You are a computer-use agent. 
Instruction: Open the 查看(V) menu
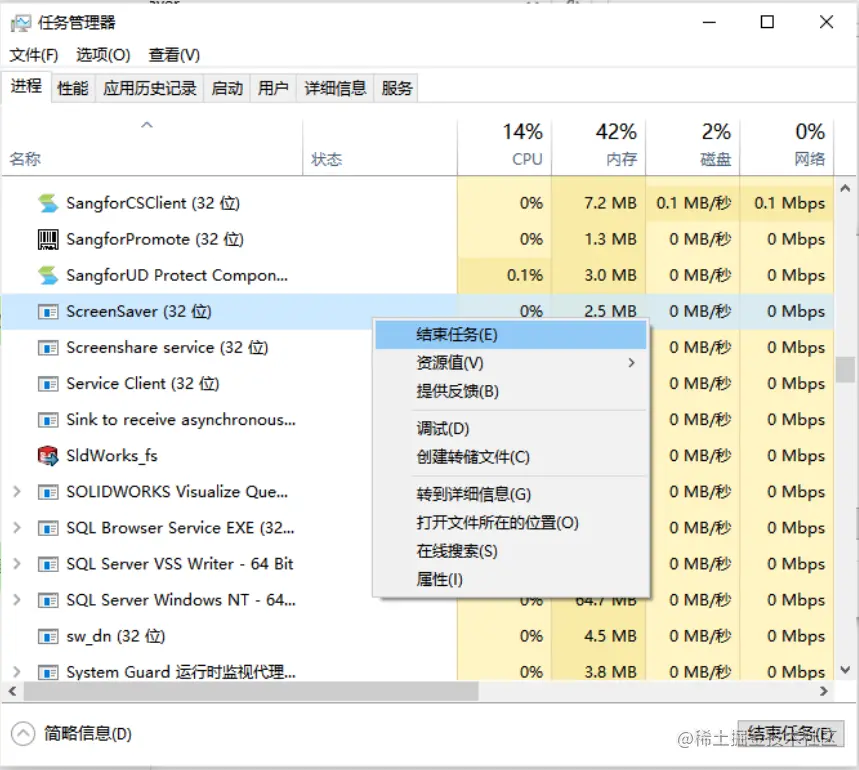point(174,55)
